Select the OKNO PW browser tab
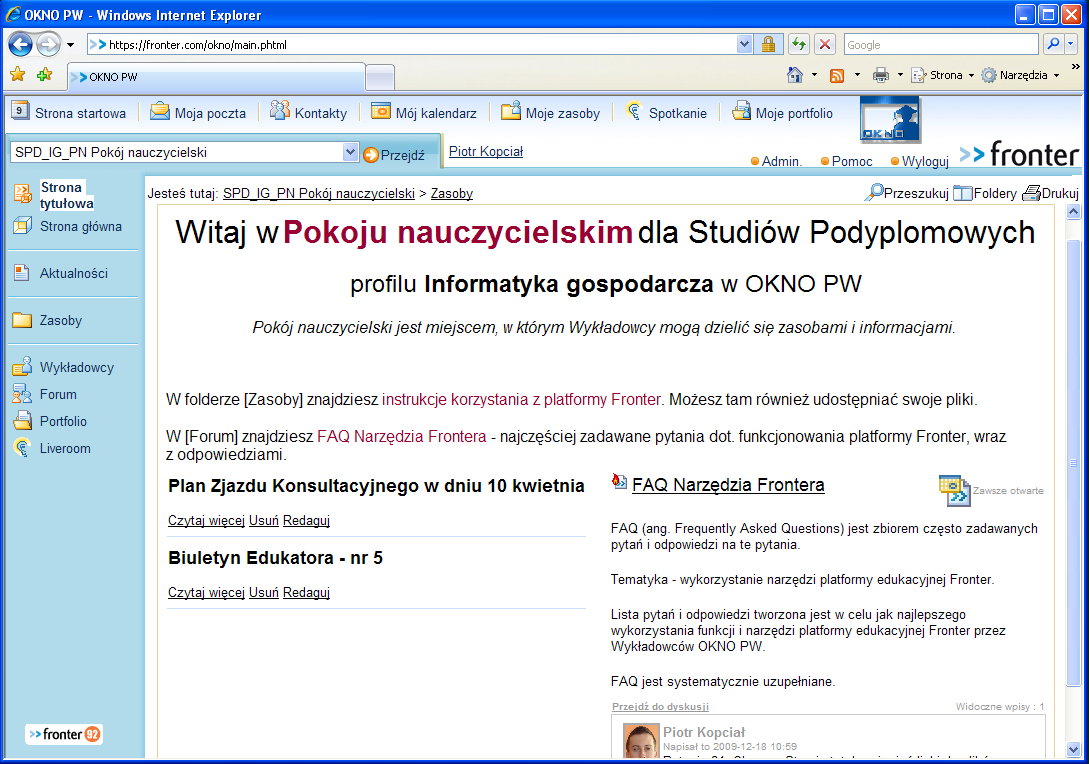Image resolution: width=1089 pixels, height=764 pixels. tap(216, 76)
